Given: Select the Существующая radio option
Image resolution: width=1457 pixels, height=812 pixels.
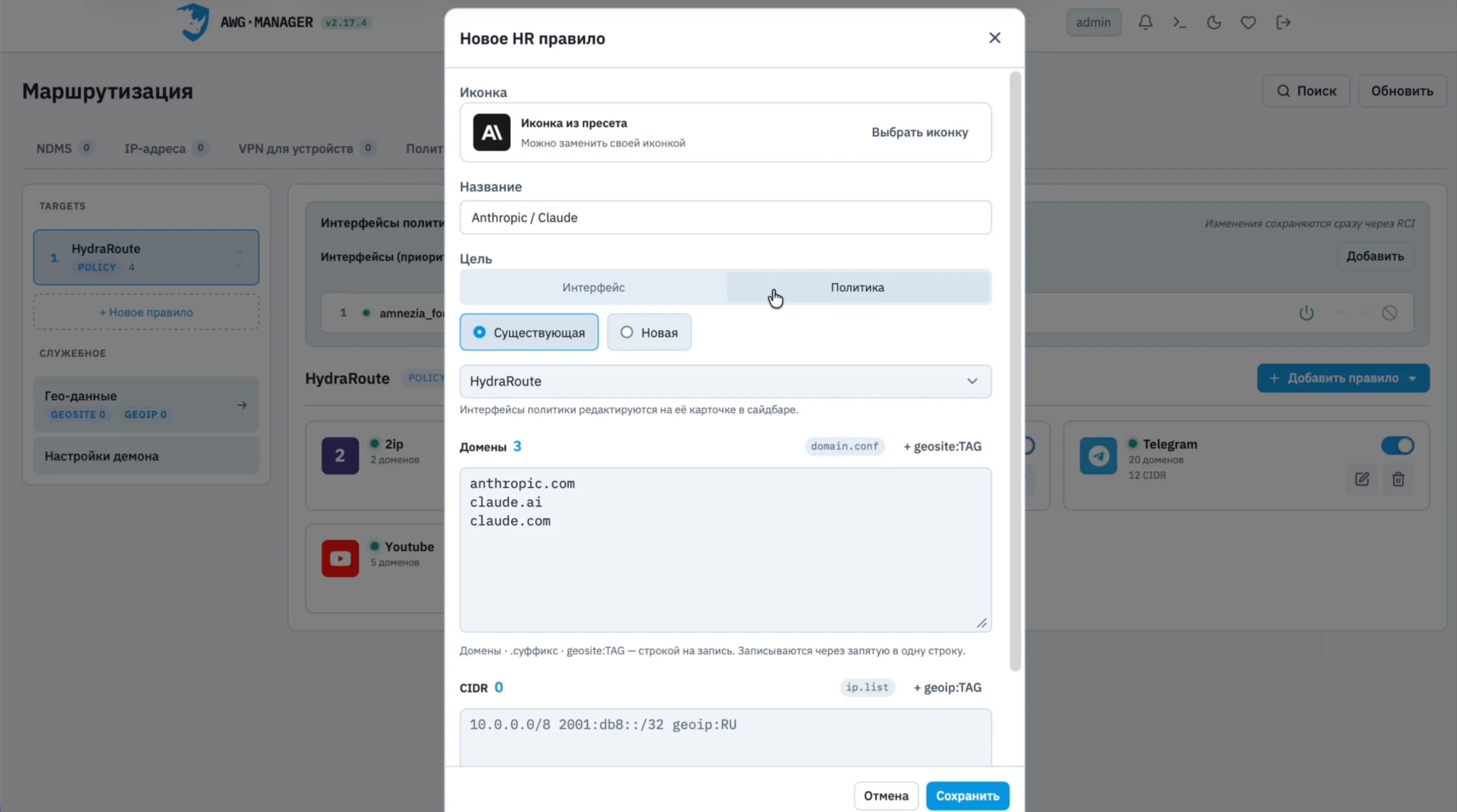Looking at the screenshot, I should [x=529, y=332].
